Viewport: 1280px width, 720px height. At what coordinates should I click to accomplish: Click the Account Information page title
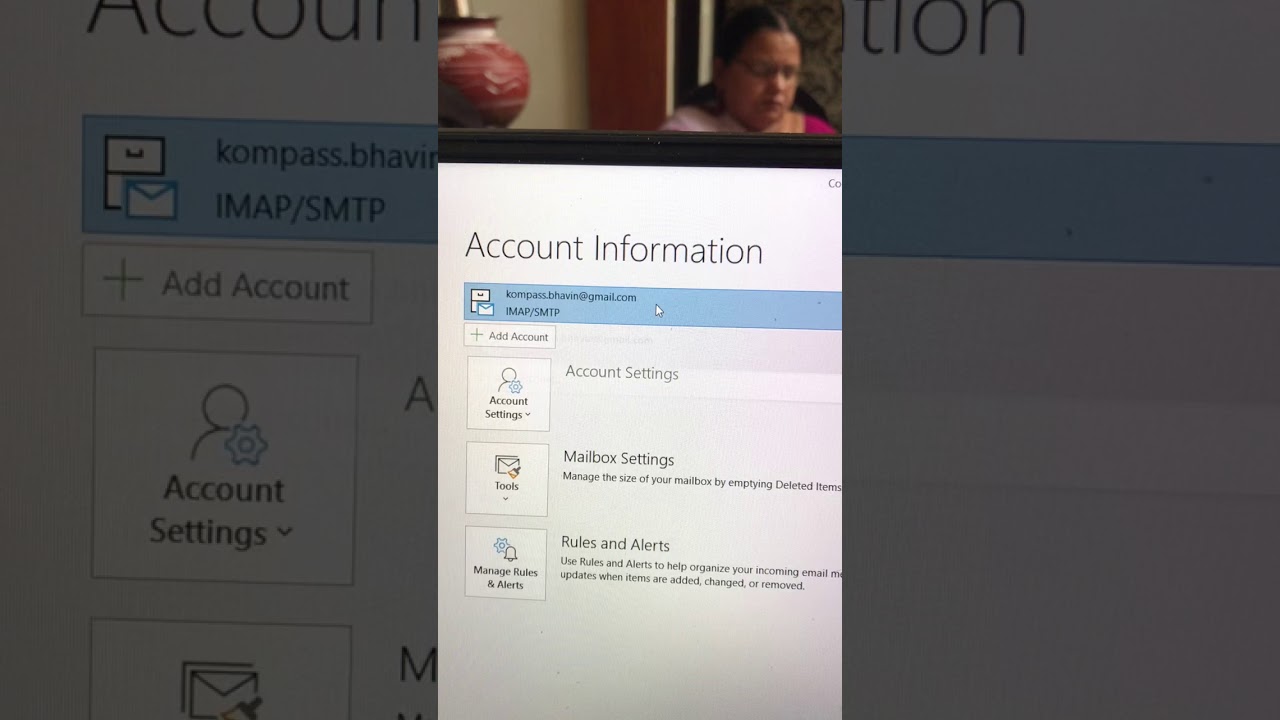click(614, 248)
